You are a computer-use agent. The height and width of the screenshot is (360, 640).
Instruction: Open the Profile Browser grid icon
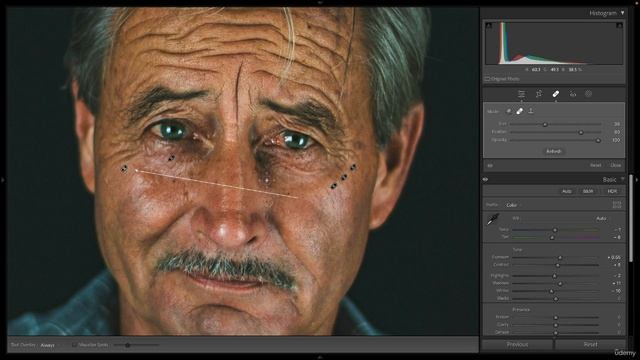click(x=617, y=204)
